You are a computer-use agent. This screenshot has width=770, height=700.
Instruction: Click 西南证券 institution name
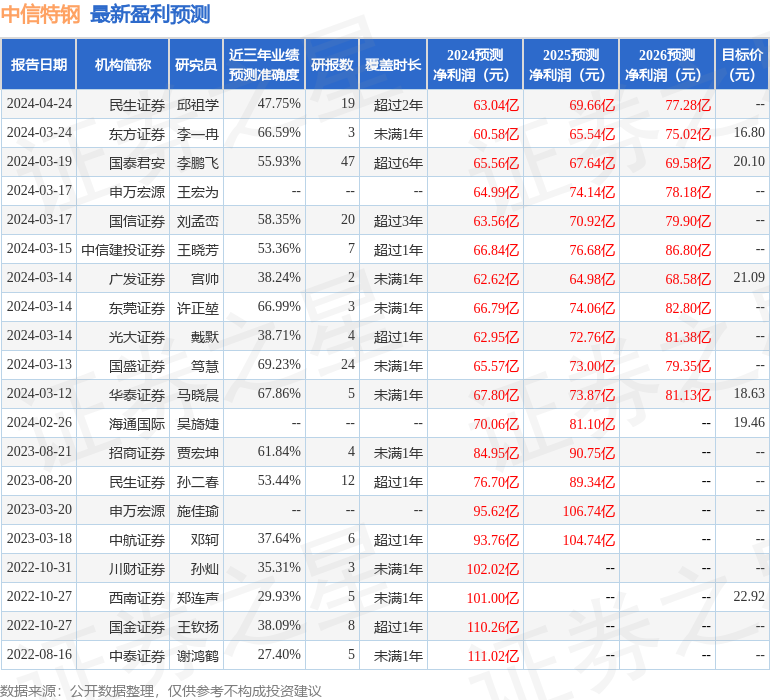[x=137, y=597]
